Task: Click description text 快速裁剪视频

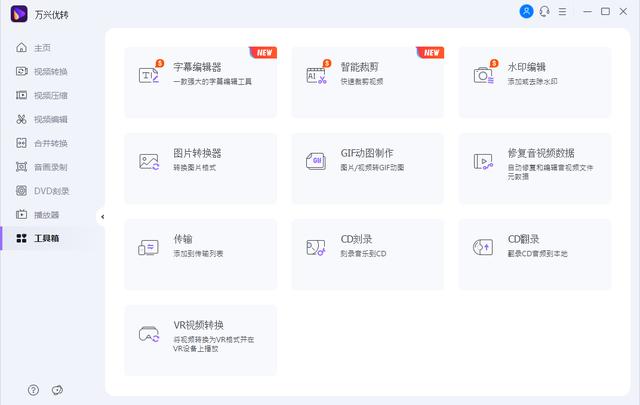Action: [x=362, y=81]
